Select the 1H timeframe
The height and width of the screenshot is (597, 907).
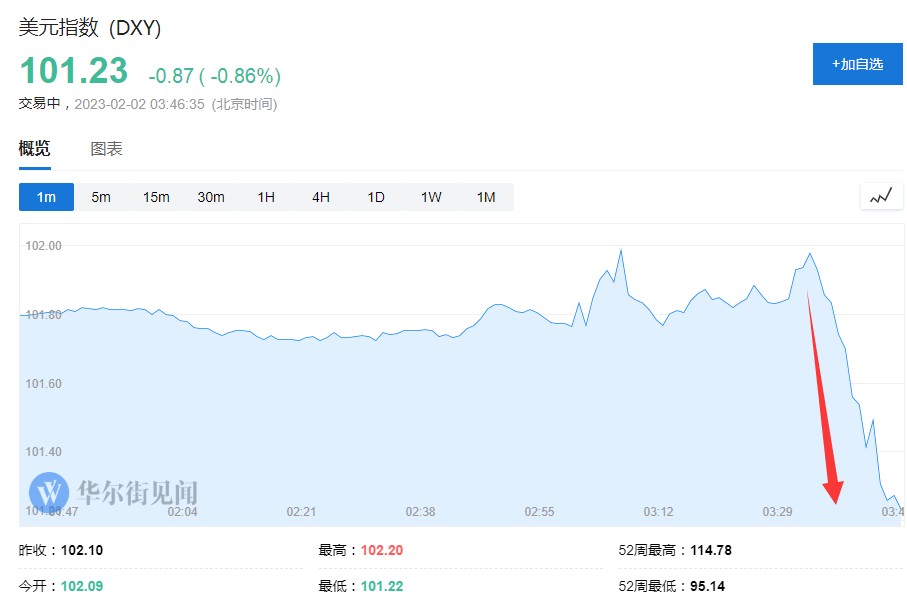click(266, 197)
